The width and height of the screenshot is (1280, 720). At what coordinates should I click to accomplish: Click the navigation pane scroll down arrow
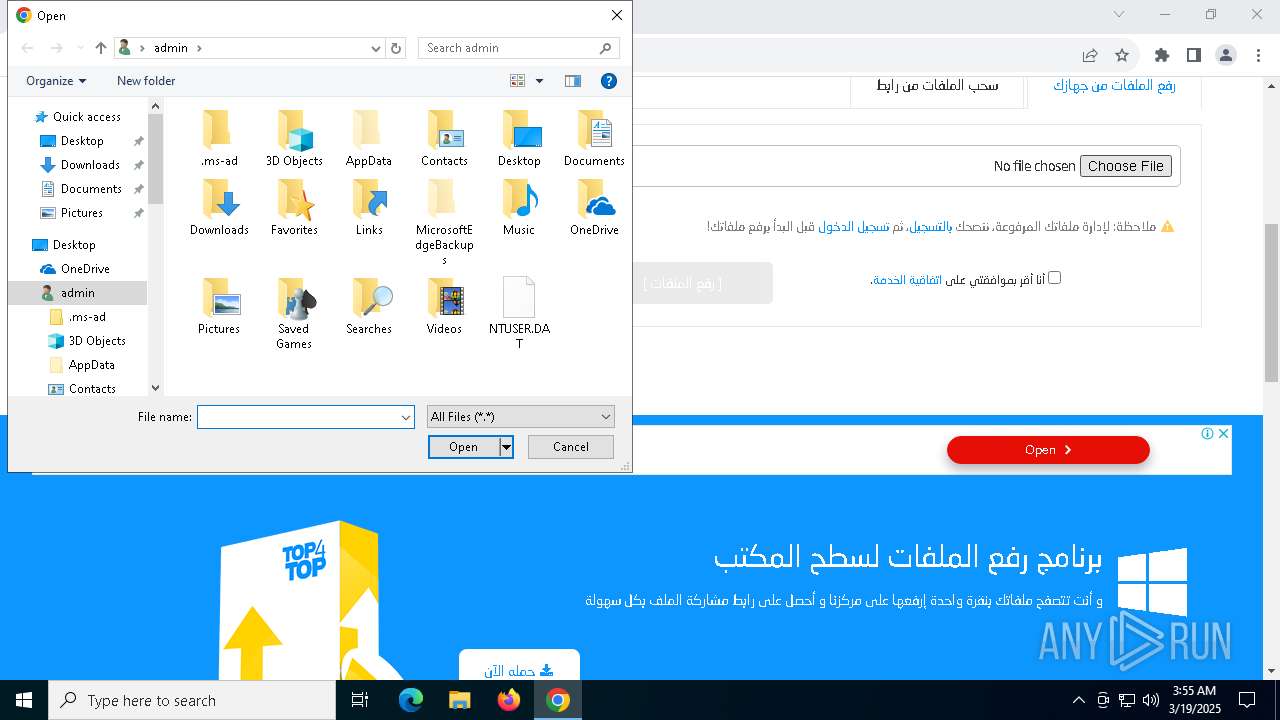tap(155, 389)
